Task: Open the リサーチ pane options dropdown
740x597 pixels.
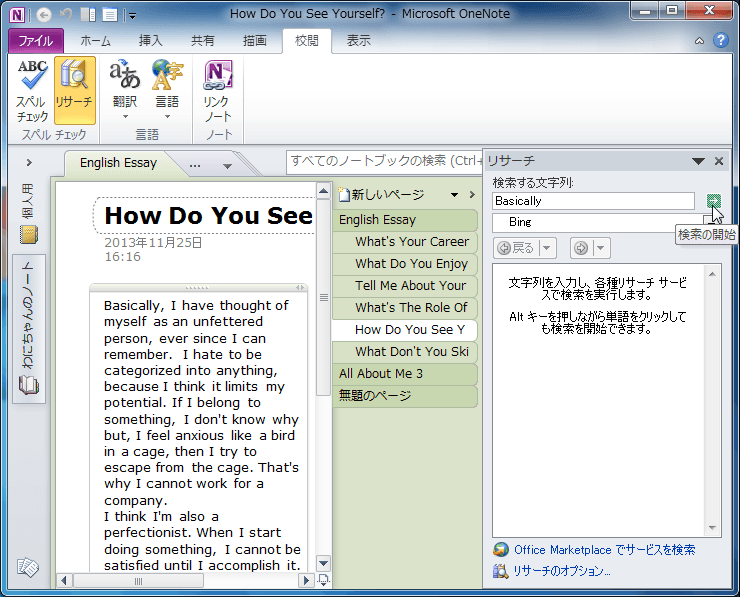Action: coord(698,161)
